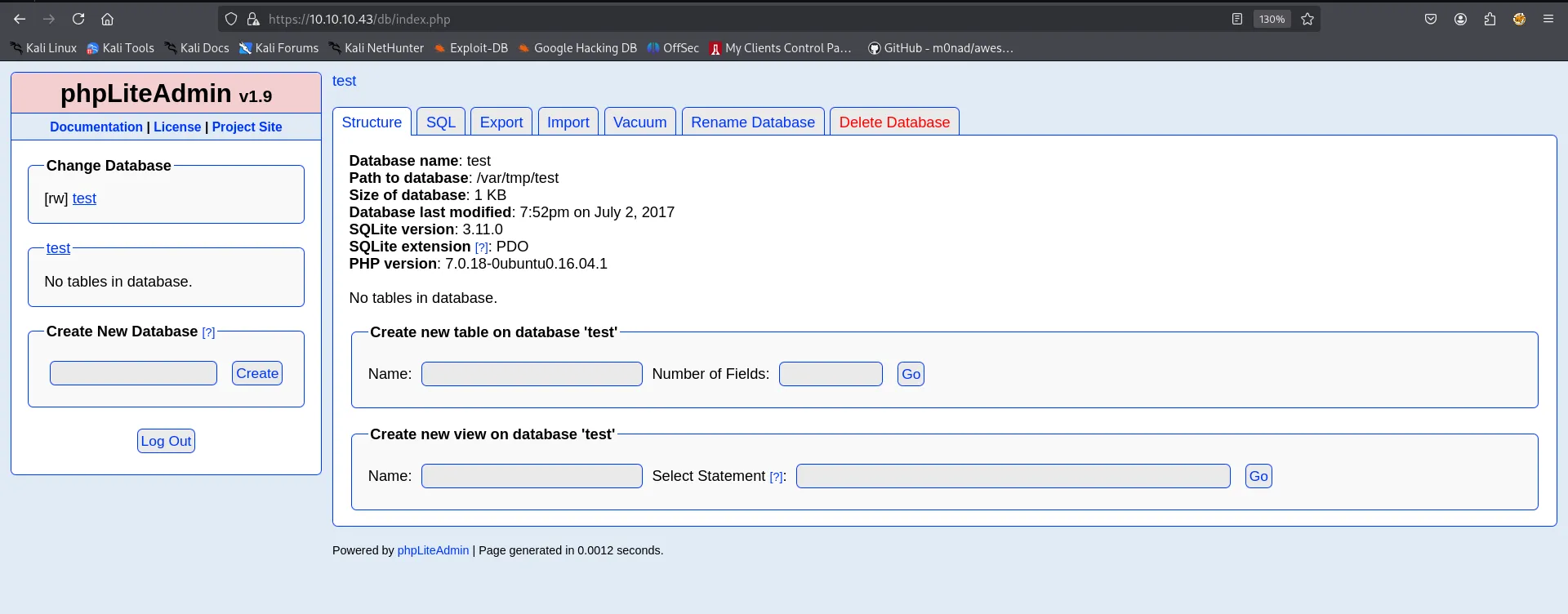
Task: Click Go to create the new view
Action: 1258,476
